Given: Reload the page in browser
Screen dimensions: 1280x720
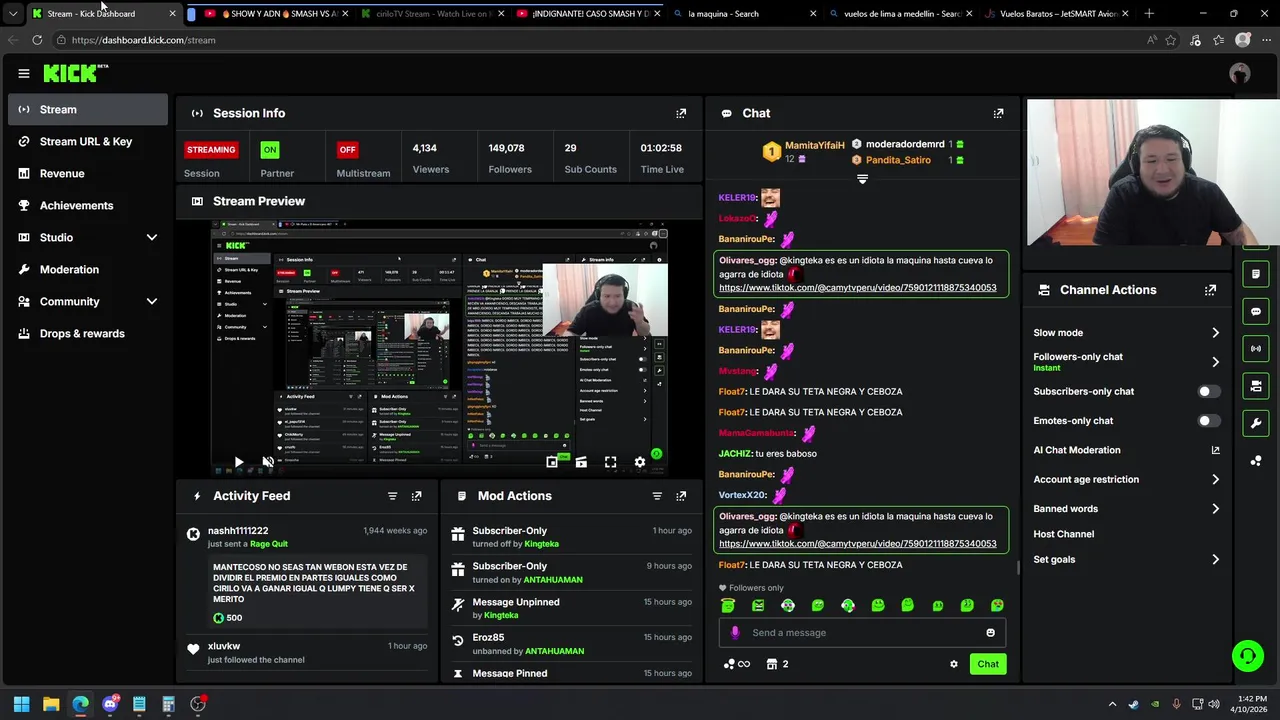Looking at the screenshot, I should coord(37,40).
